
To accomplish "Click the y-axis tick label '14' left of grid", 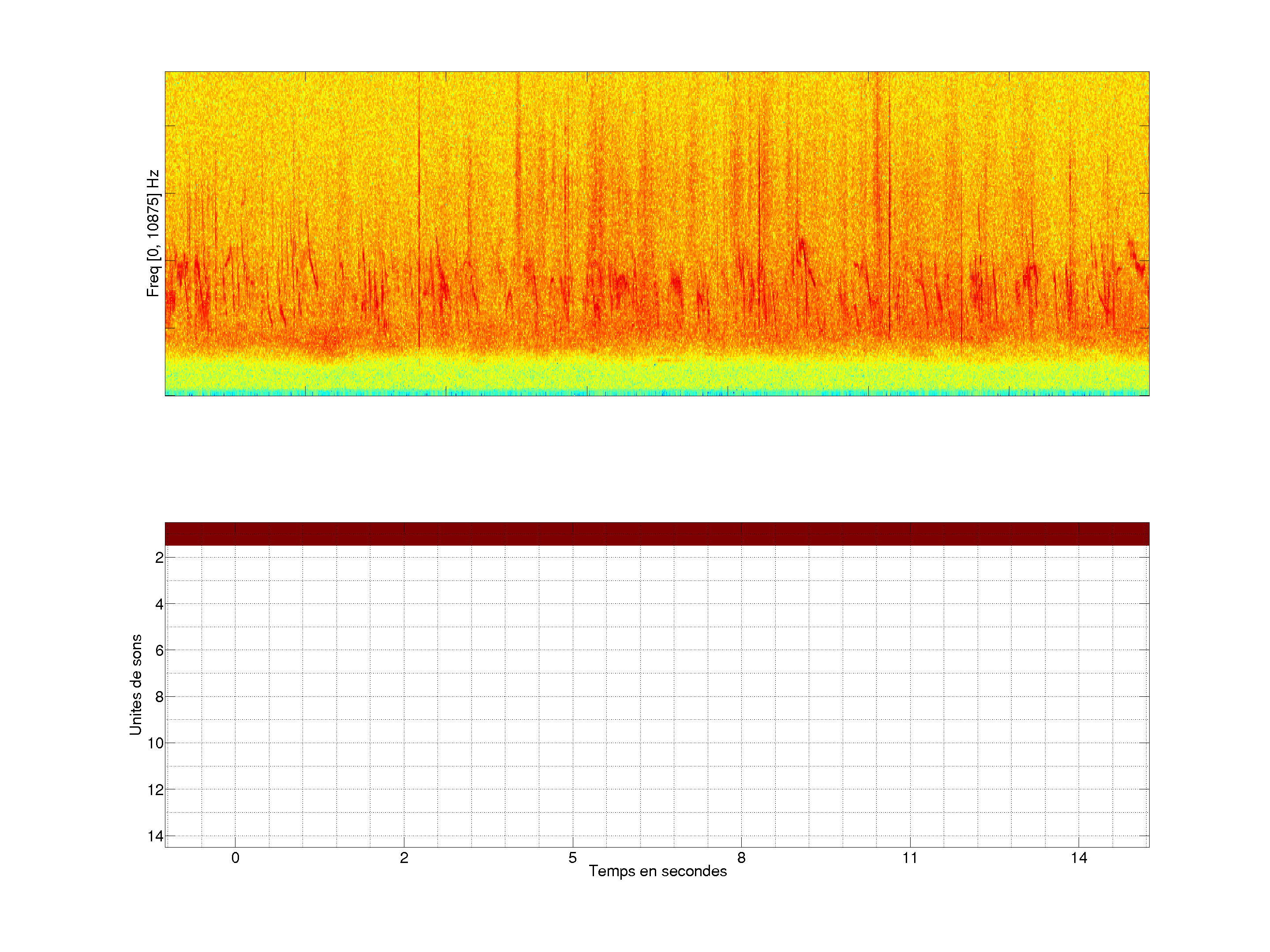I will (x=156, y=837).
